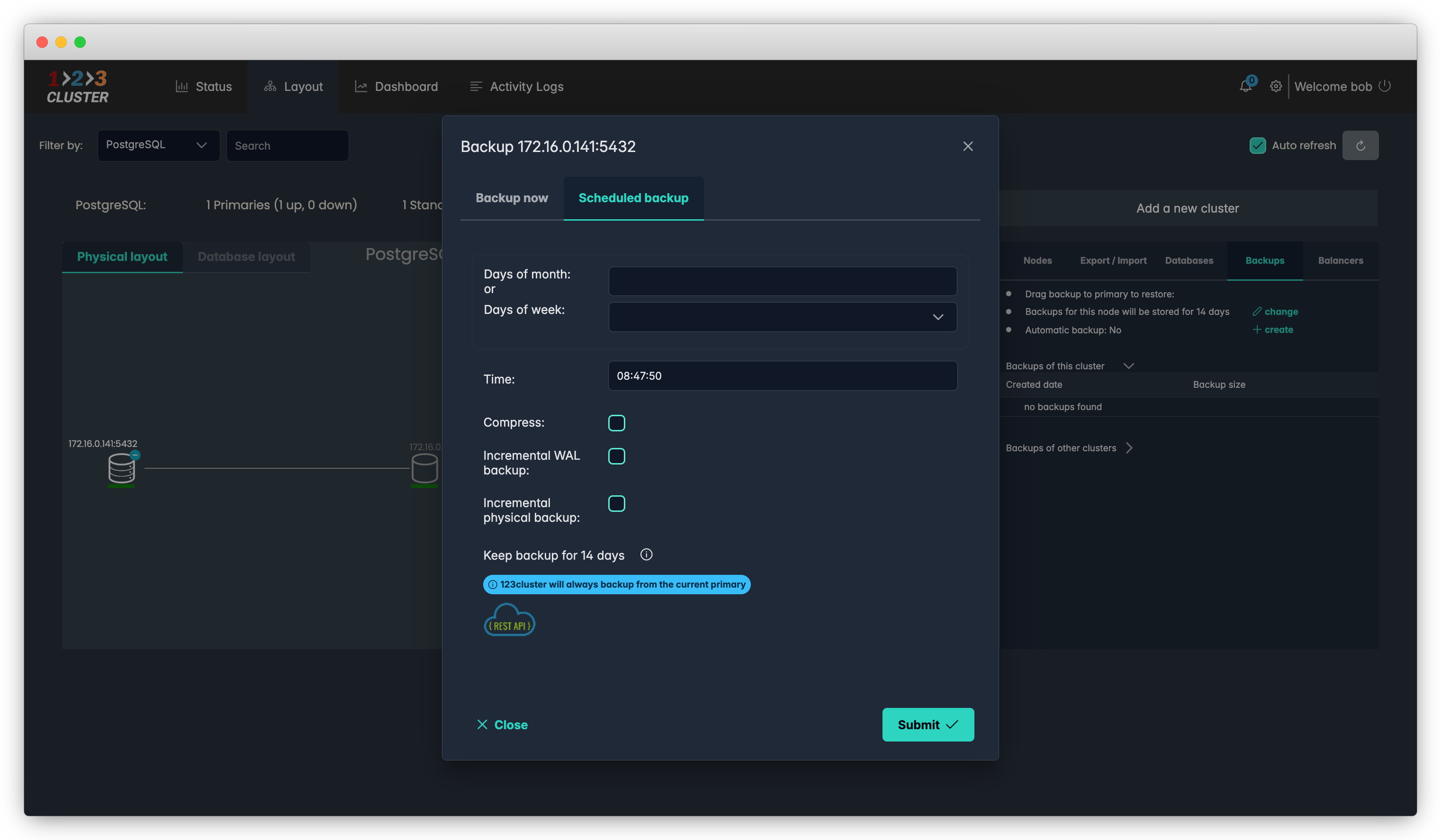Click the primary database node 172.16.0.141:5432
Screen dimensions: 1441x840
(121, 469)
